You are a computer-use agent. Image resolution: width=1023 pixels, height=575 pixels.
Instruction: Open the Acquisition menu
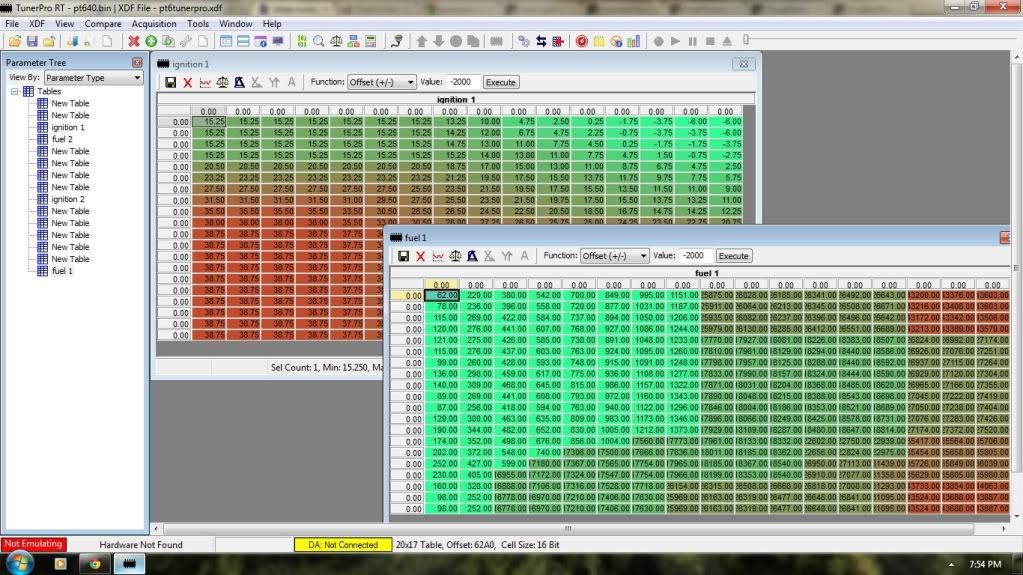[153, 23]
